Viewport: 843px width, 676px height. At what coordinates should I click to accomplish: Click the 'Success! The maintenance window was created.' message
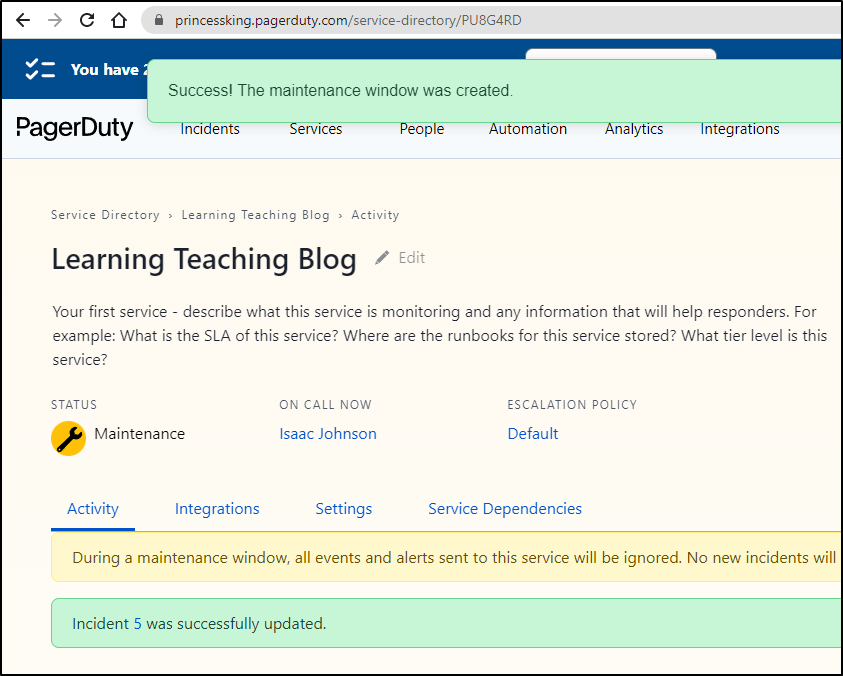pos(340,90)
